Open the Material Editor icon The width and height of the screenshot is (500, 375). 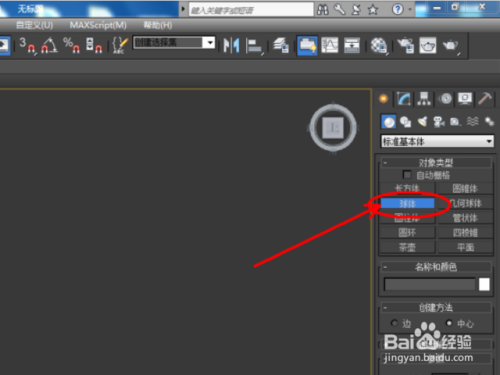[x=379, y=45]
